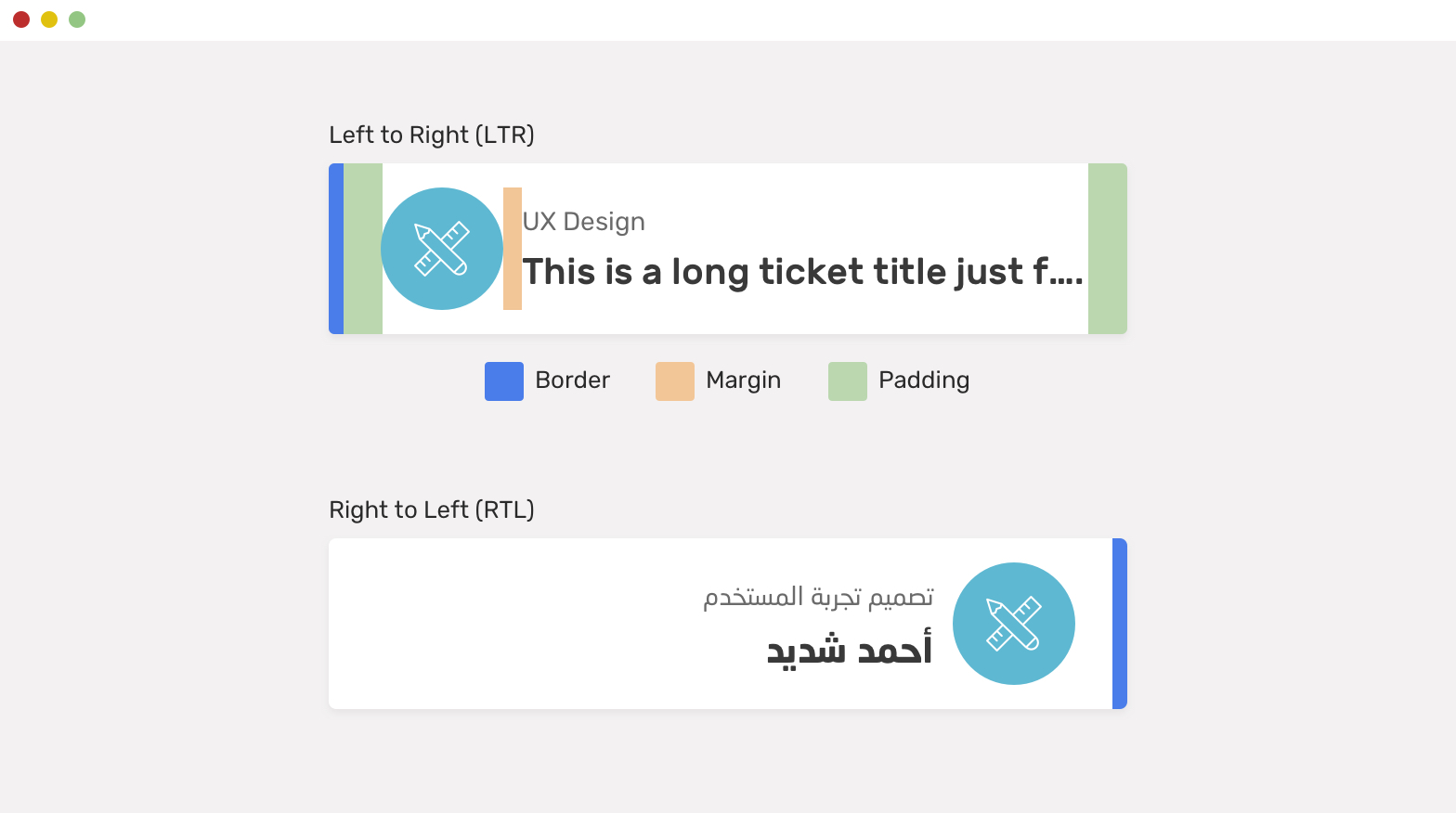Click the "Left to Right (LTR)" heading
Image resolution: width=1456 pixels, height=813 pixels.
[x=432, y=135]
